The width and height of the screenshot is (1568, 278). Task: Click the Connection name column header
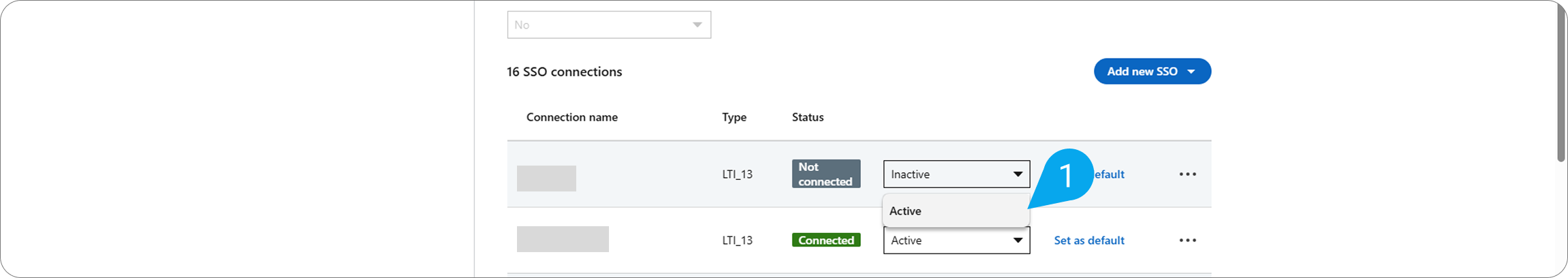click(x=571, y=117)
